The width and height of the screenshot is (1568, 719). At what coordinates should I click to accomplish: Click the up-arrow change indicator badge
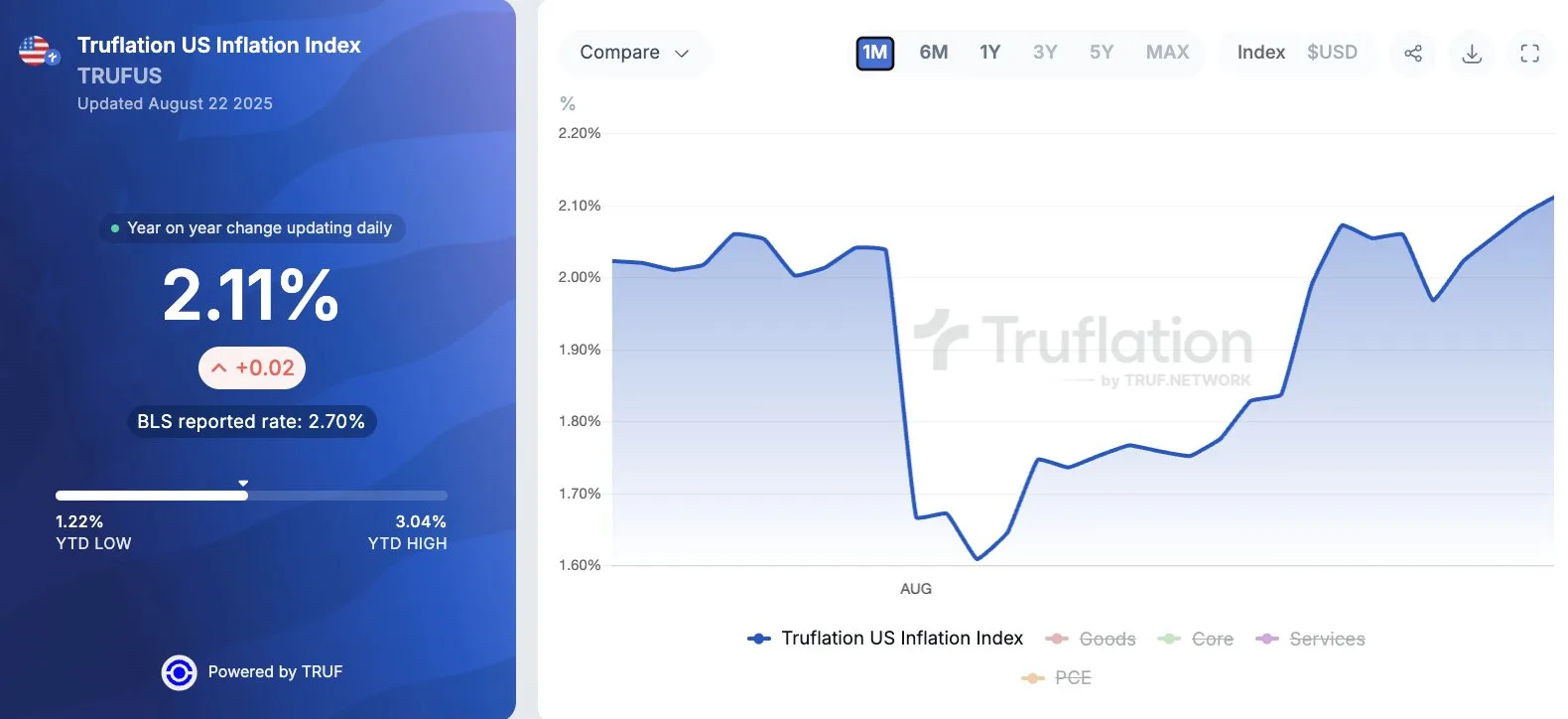[x=252, y=368]
